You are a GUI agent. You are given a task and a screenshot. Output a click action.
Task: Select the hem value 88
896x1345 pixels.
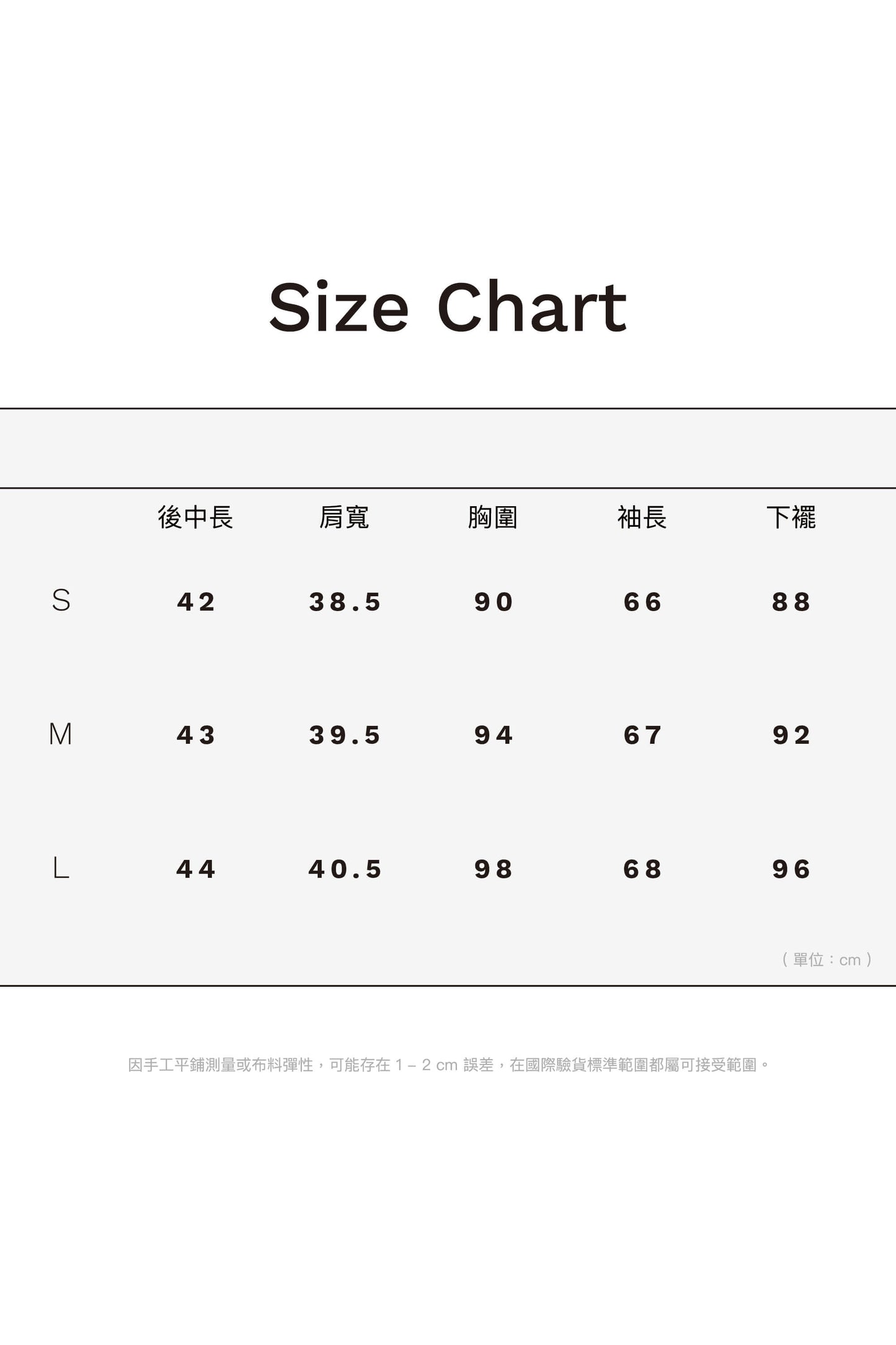point(792,602)
